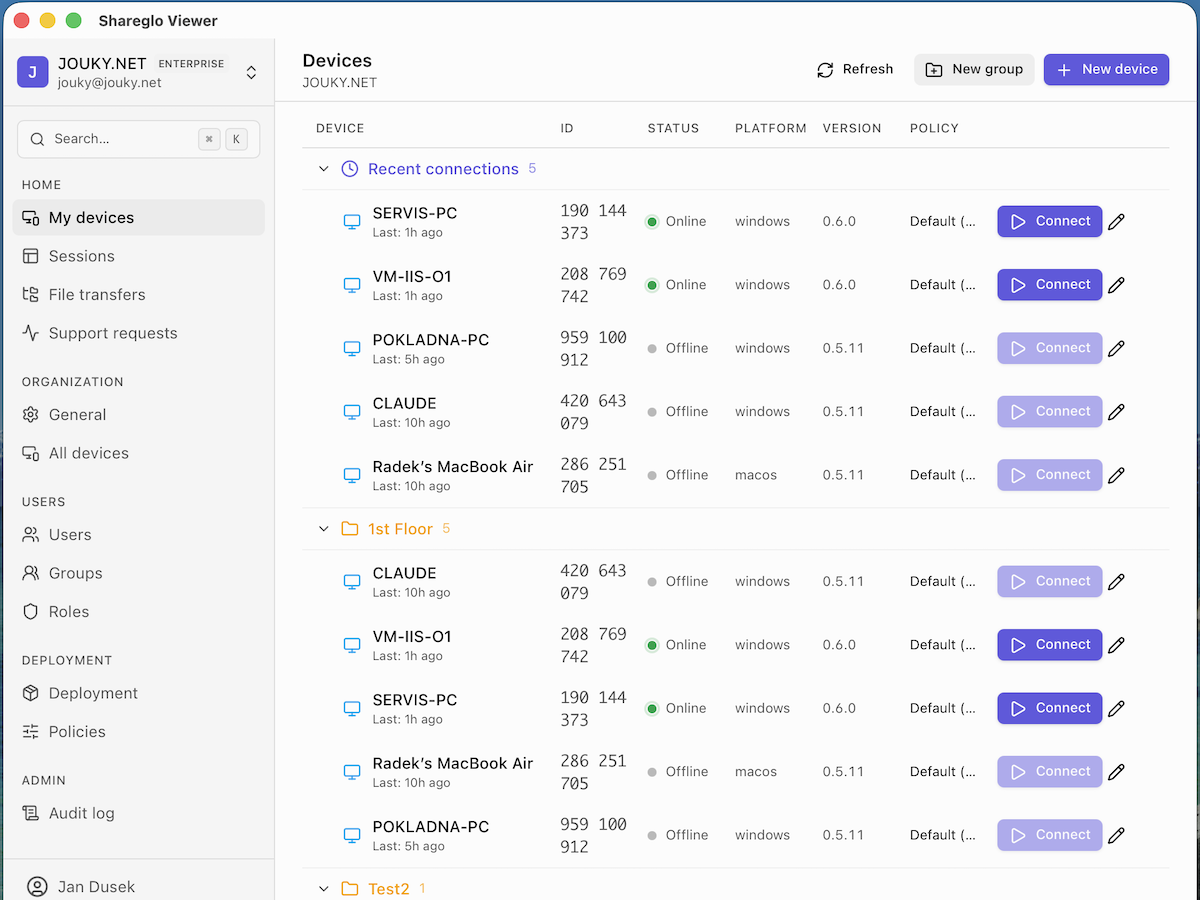The image size is (1200, 900).
Task: Click macos platform of Radek's MacBook Air in Recent connections
Action: (756, 475)
